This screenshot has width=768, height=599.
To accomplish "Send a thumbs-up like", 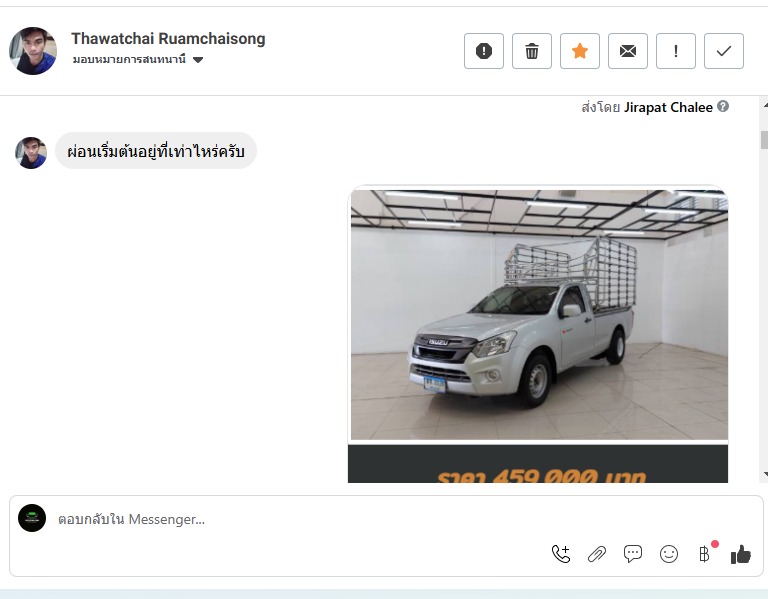I will coord(741,554).
